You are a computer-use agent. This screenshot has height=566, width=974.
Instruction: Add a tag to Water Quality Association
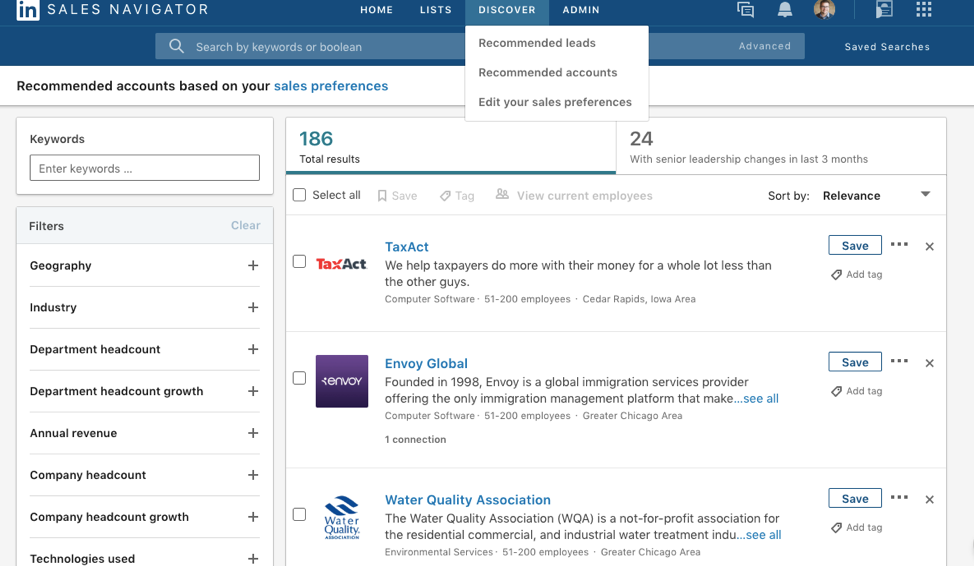(x=857, y=527)
